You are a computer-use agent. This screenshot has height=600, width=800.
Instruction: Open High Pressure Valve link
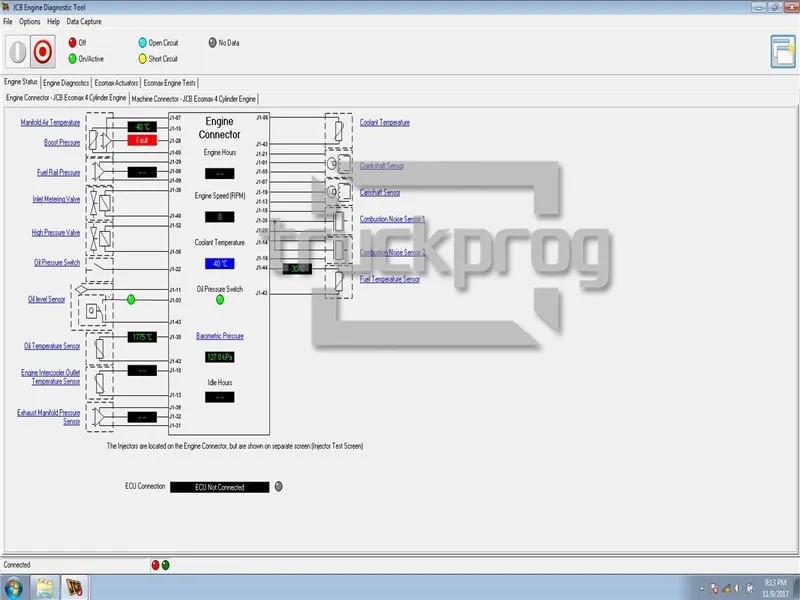pos(56,233)
